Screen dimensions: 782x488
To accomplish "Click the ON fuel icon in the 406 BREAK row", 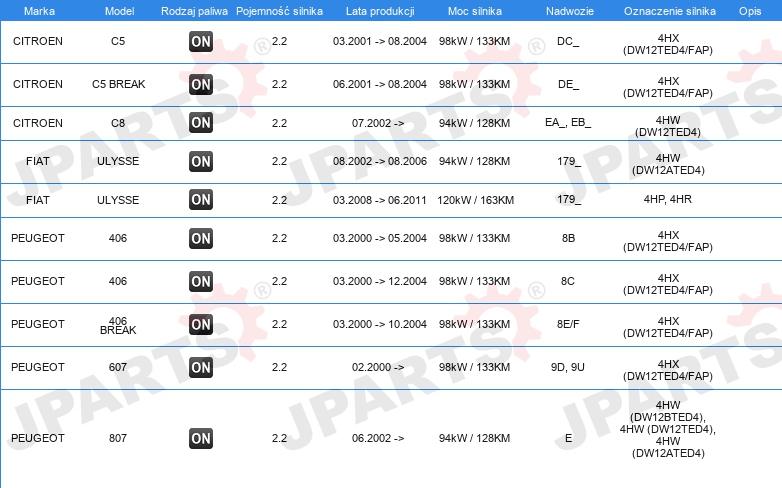I will [201, 324].
